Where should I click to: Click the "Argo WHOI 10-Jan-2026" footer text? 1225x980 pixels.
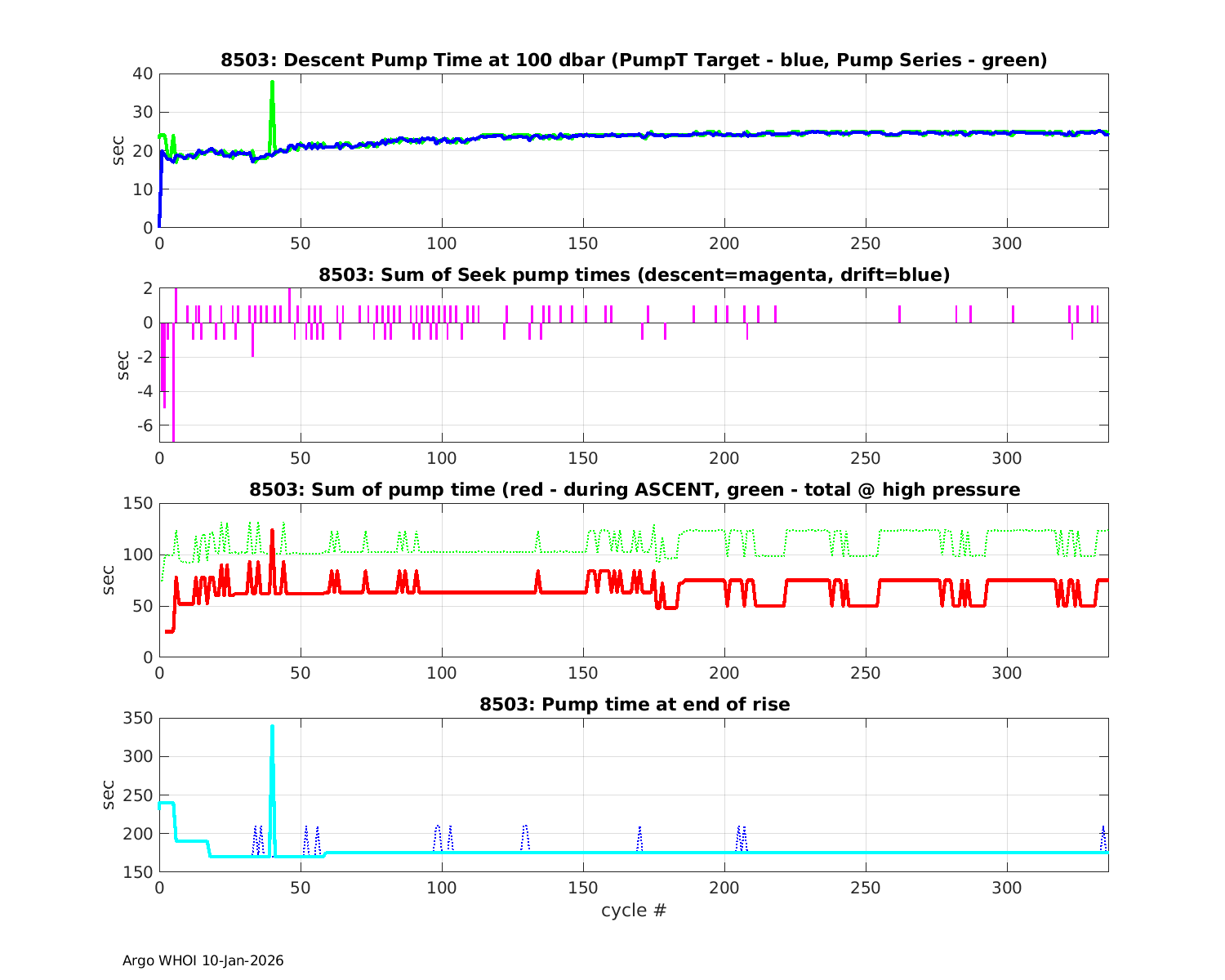pyautogui.click(x=203, y=960)
